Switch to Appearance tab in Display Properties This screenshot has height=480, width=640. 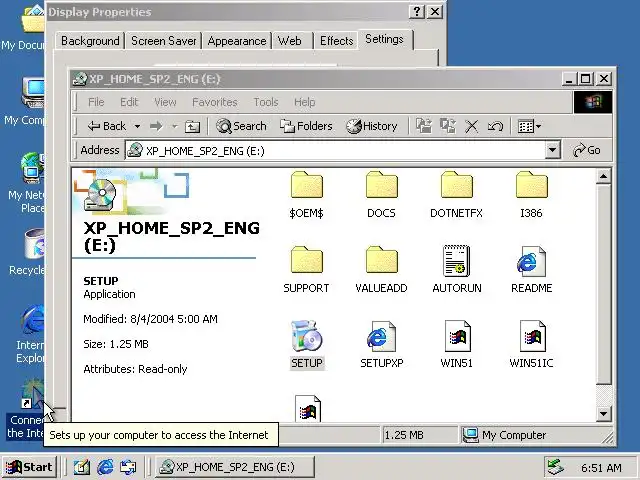coord(237,41)
